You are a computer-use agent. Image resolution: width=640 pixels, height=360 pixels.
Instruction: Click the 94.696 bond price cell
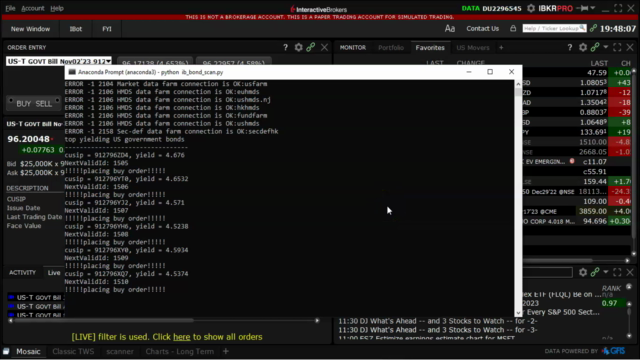(x=595, y=221)
